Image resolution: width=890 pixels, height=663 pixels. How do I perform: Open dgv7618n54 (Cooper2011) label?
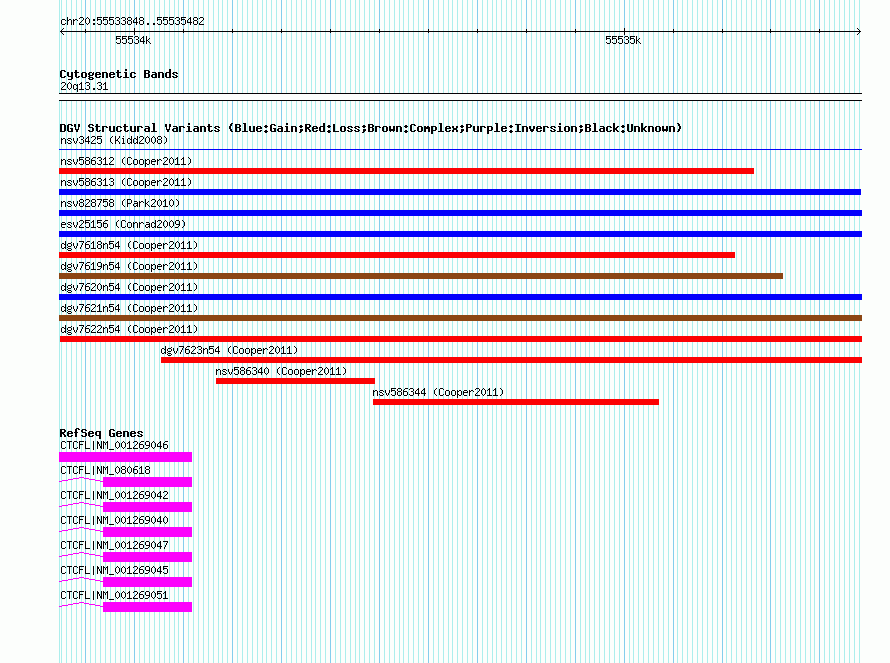click(x=129, y=245)
